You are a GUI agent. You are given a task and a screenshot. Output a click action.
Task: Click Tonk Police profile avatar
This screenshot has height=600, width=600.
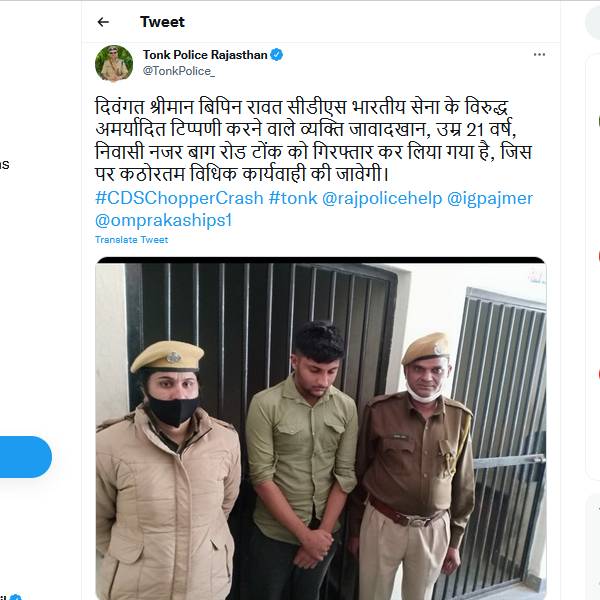114,63
